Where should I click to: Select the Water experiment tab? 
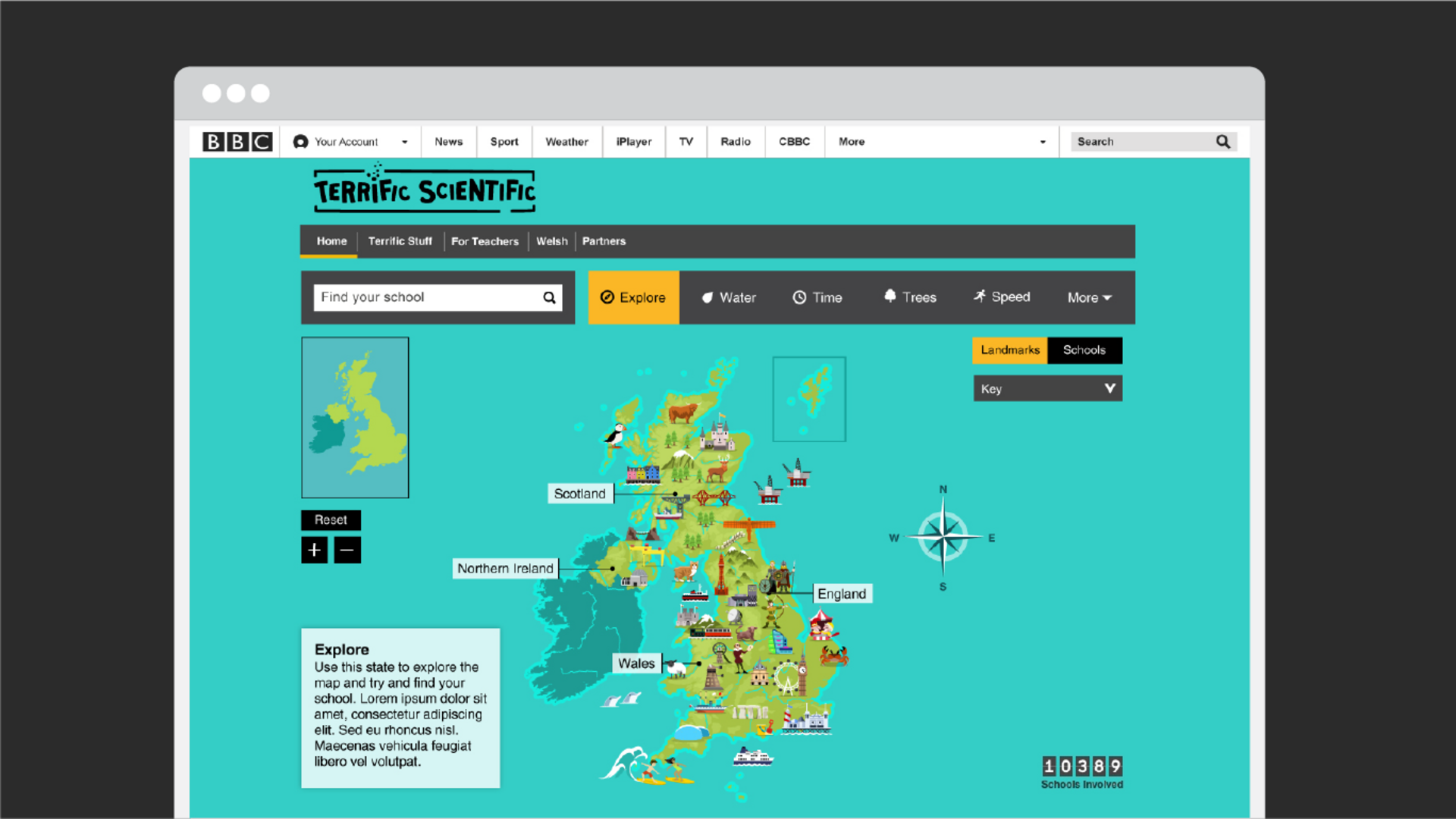click(728, 297)
